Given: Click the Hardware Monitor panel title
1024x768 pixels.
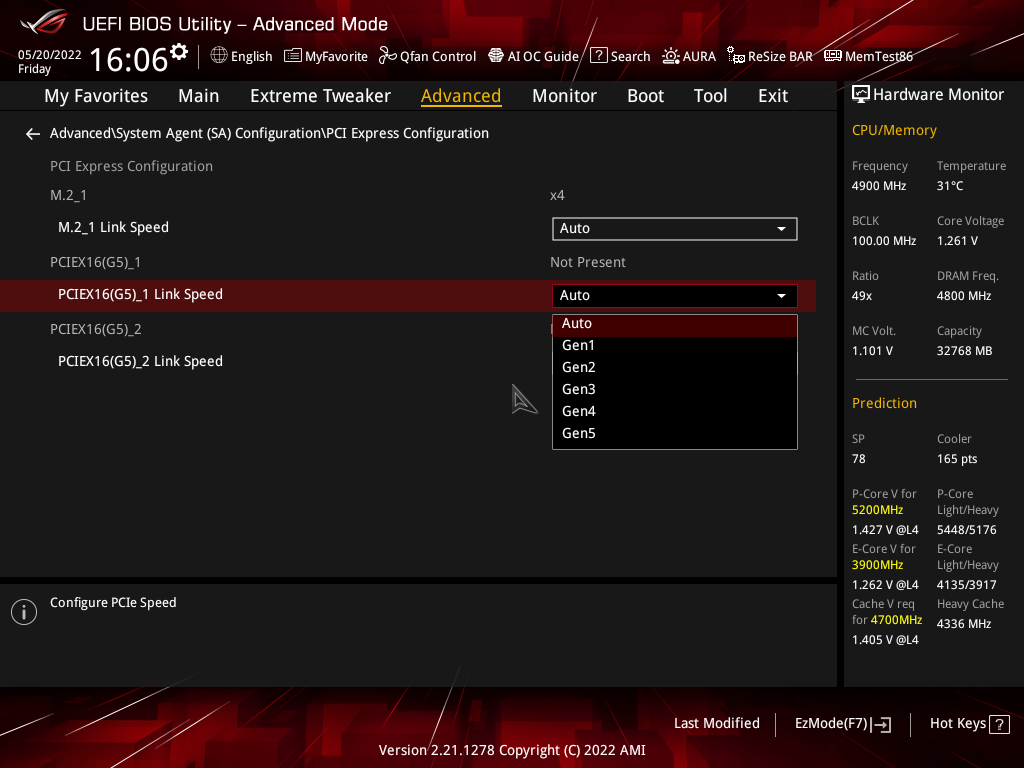Looking at the screenshot, I should [x=938, y=95].
